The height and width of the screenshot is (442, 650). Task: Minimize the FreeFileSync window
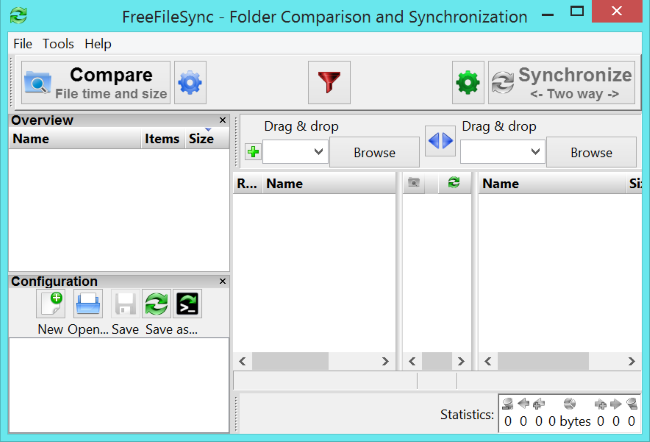click(x=548, y=15)
